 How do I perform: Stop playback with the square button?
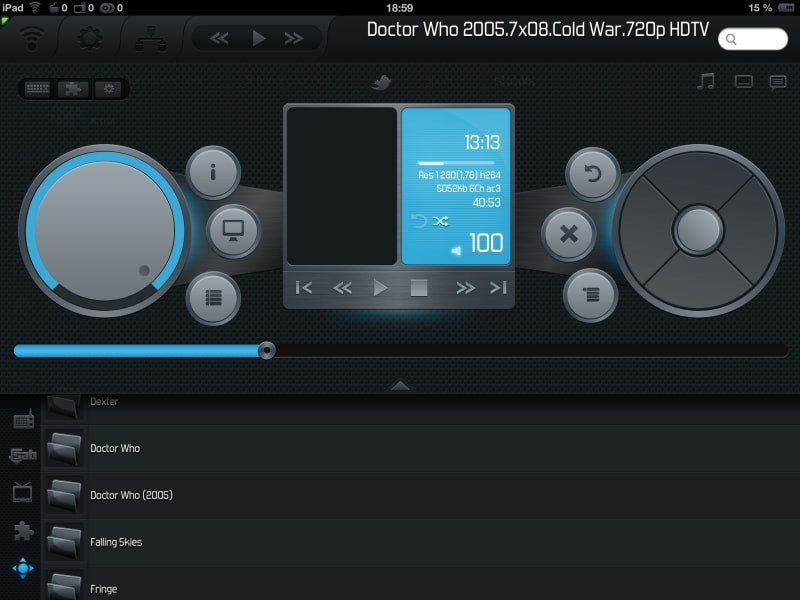point(419,288)
